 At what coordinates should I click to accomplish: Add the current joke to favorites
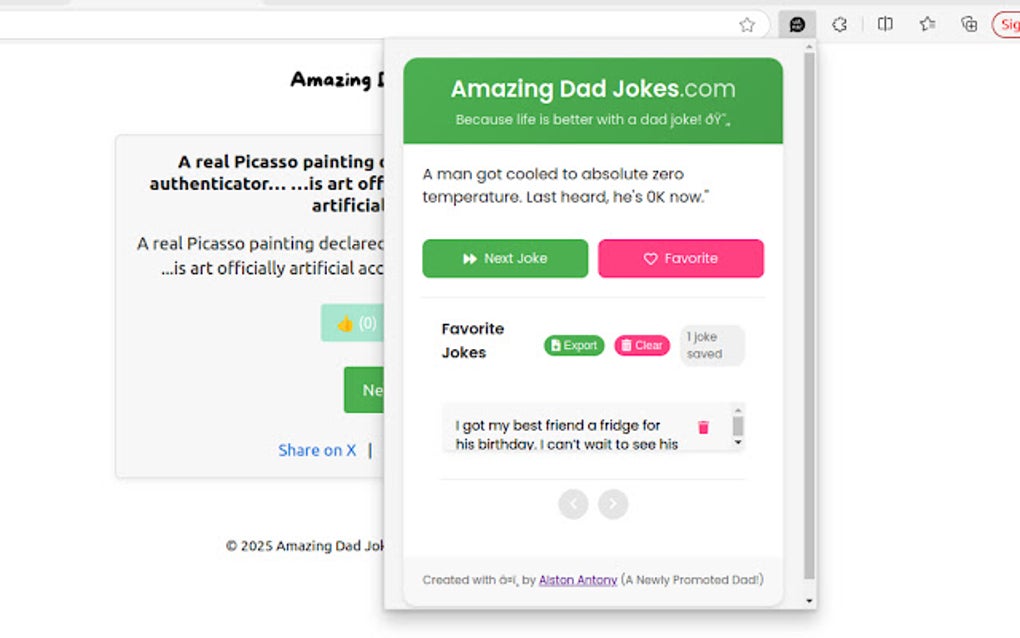pos(681,258)
